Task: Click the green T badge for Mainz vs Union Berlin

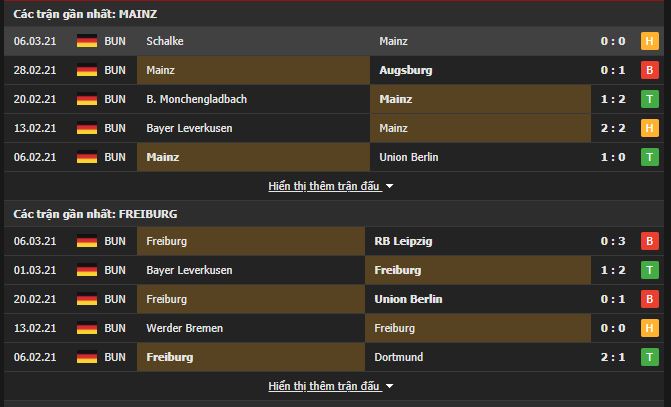Action: click(x=650, y=157)
